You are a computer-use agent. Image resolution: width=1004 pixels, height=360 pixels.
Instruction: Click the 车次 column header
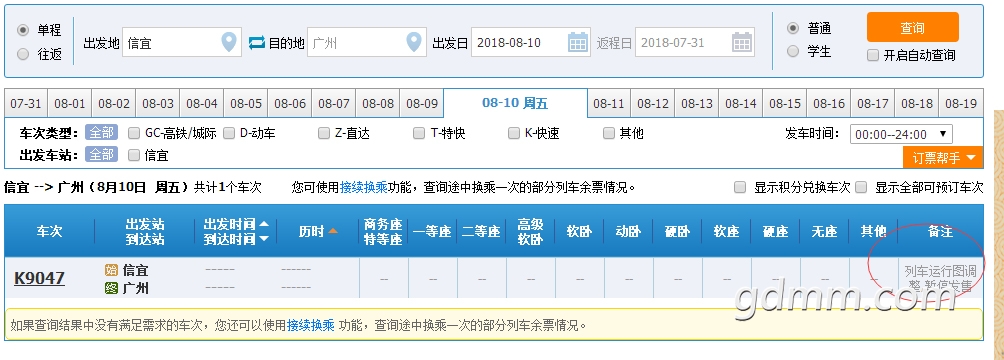pyautogui.click(x=49, y=231)
